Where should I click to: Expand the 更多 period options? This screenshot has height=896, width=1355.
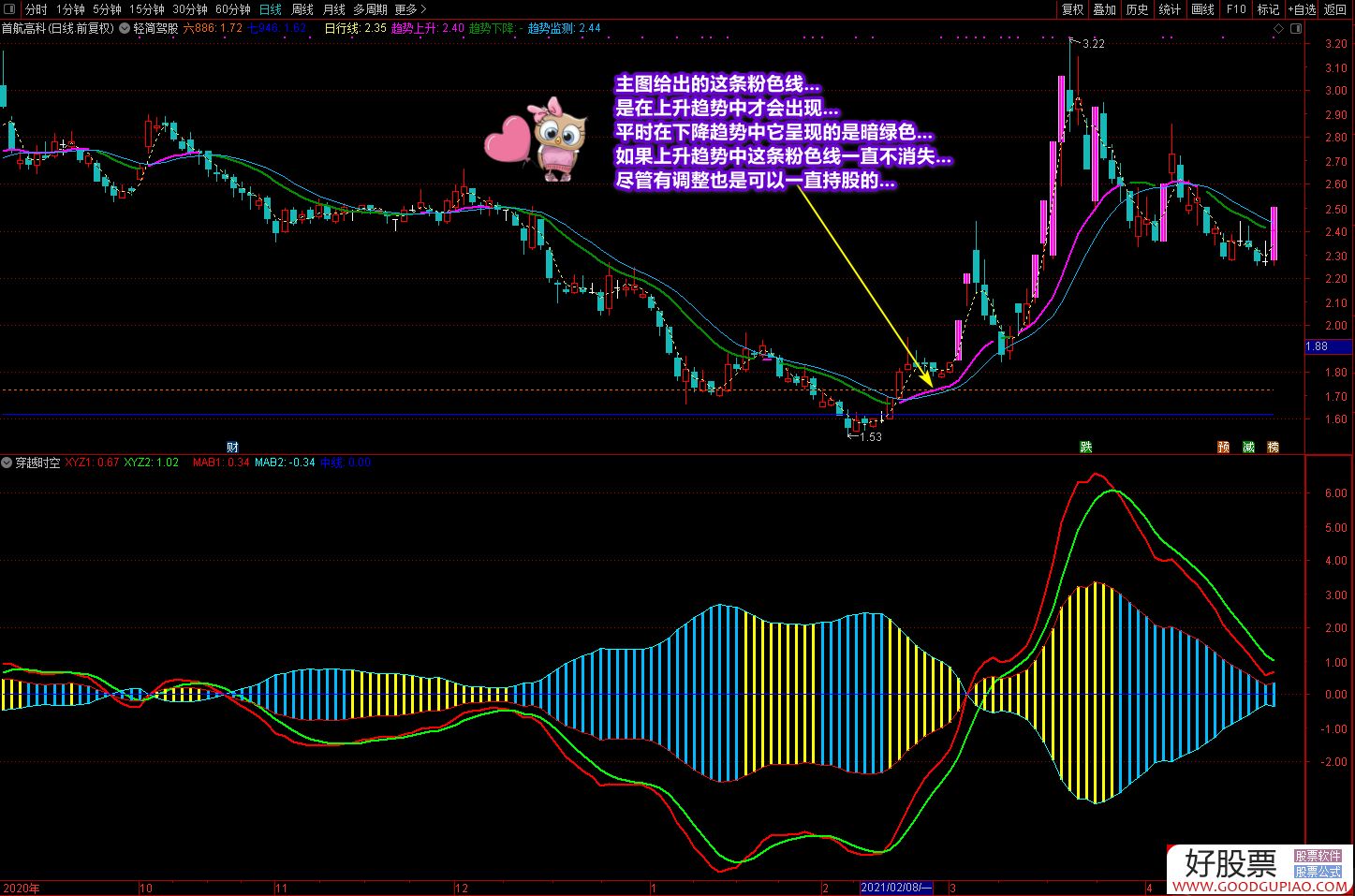click(410, 9)
